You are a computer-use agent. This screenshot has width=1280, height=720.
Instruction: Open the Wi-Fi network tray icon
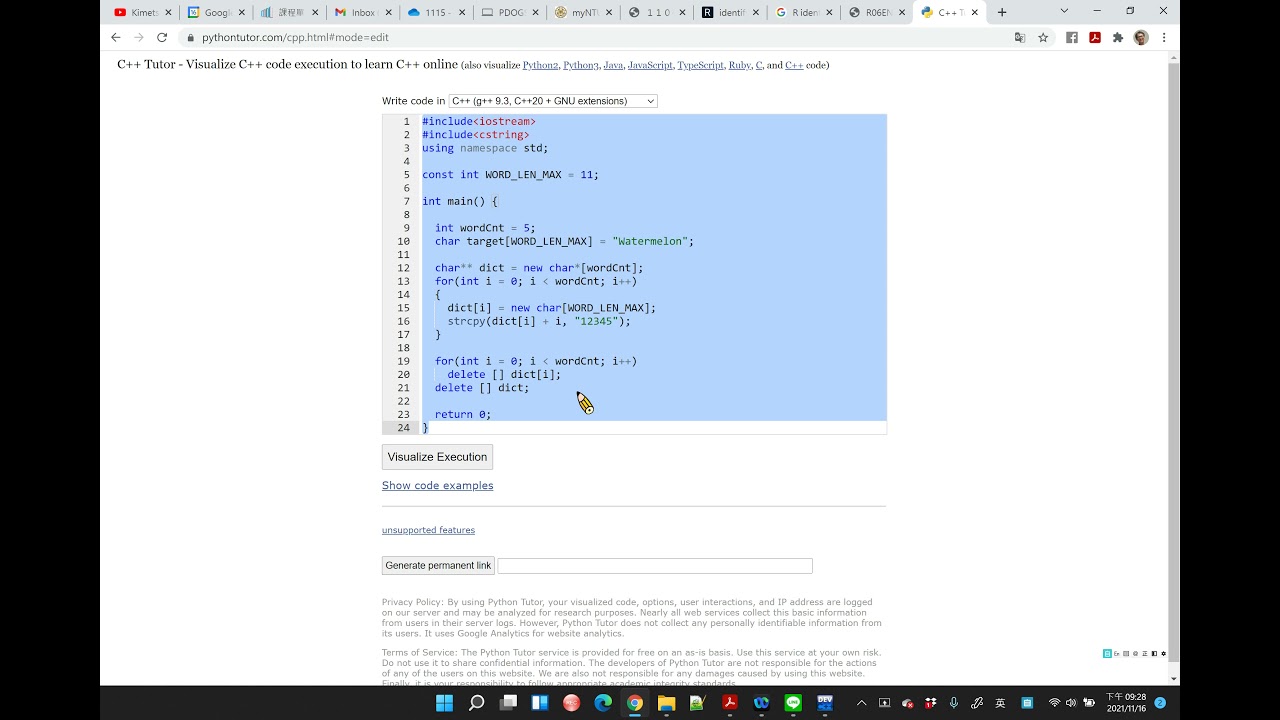1054,703
